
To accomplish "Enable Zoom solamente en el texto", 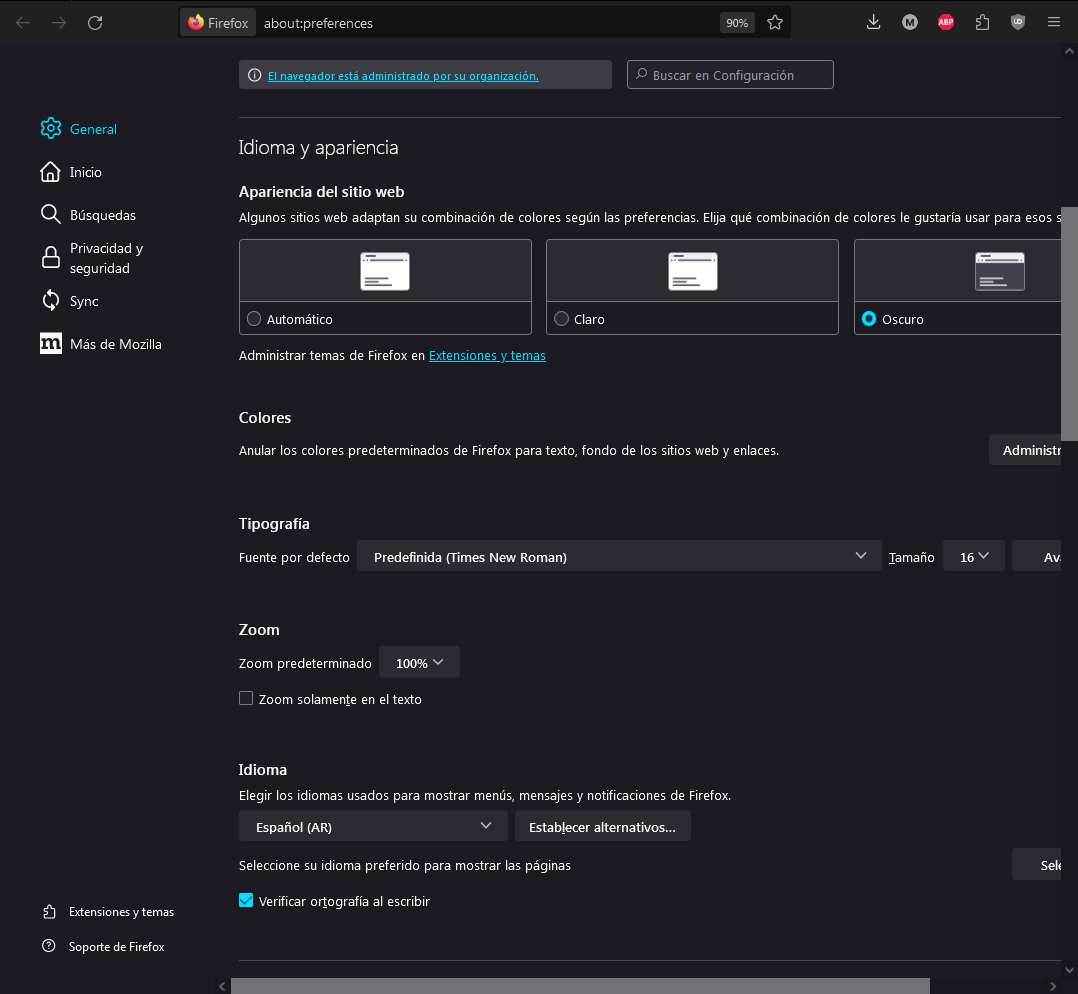I will pos(246,699).
